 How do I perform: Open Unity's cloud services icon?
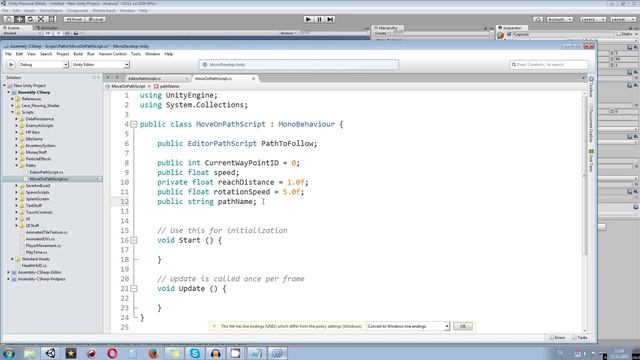[538, 19]
